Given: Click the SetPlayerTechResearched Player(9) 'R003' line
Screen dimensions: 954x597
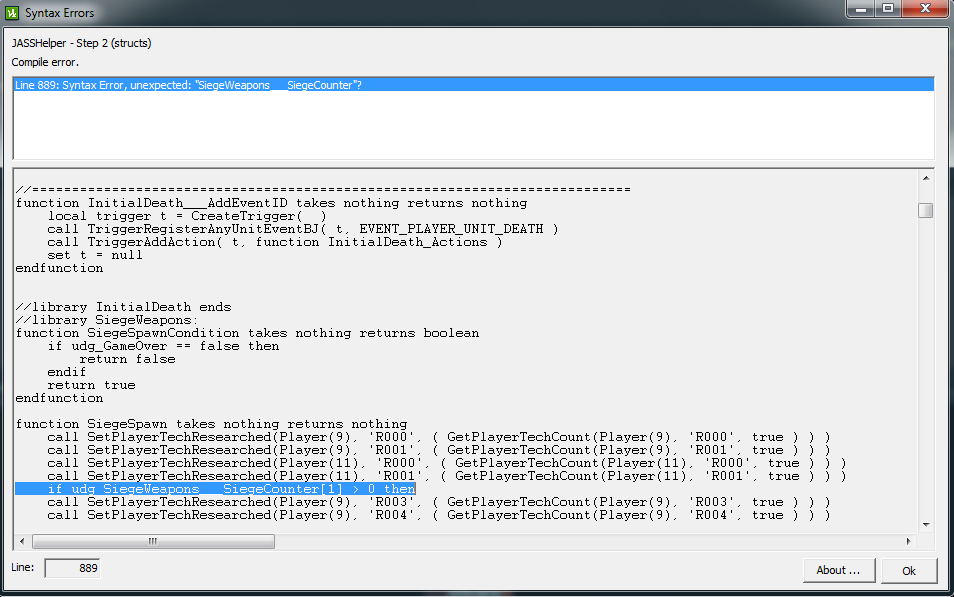Looking at the screenshot, I should (439, 502).
